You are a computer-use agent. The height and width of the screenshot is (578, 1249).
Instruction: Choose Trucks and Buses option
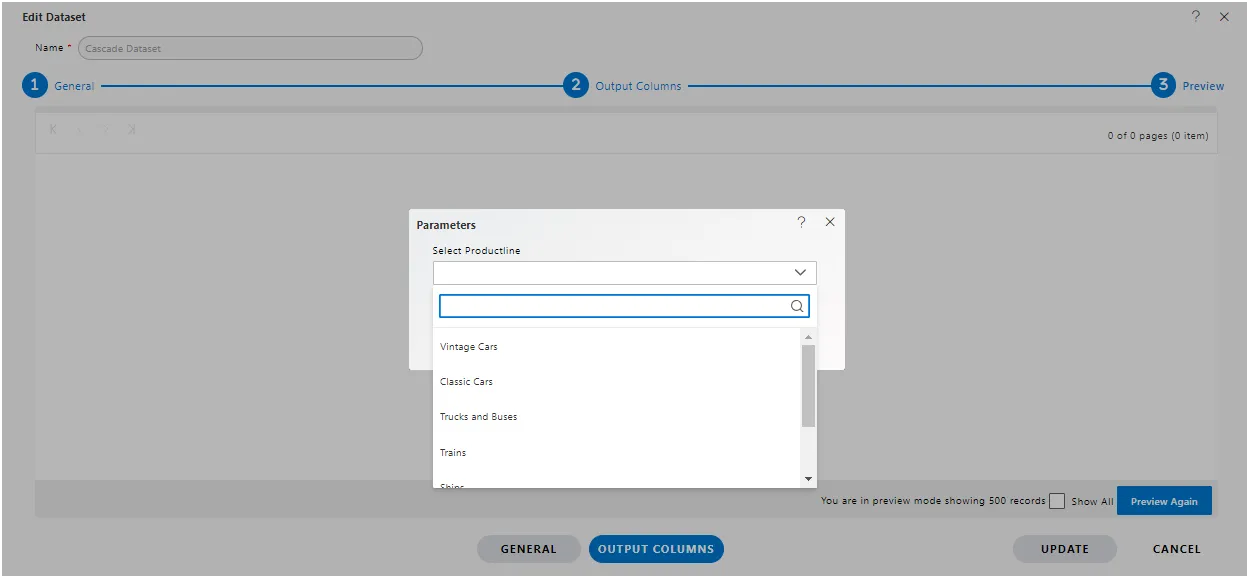pos(617,417)
